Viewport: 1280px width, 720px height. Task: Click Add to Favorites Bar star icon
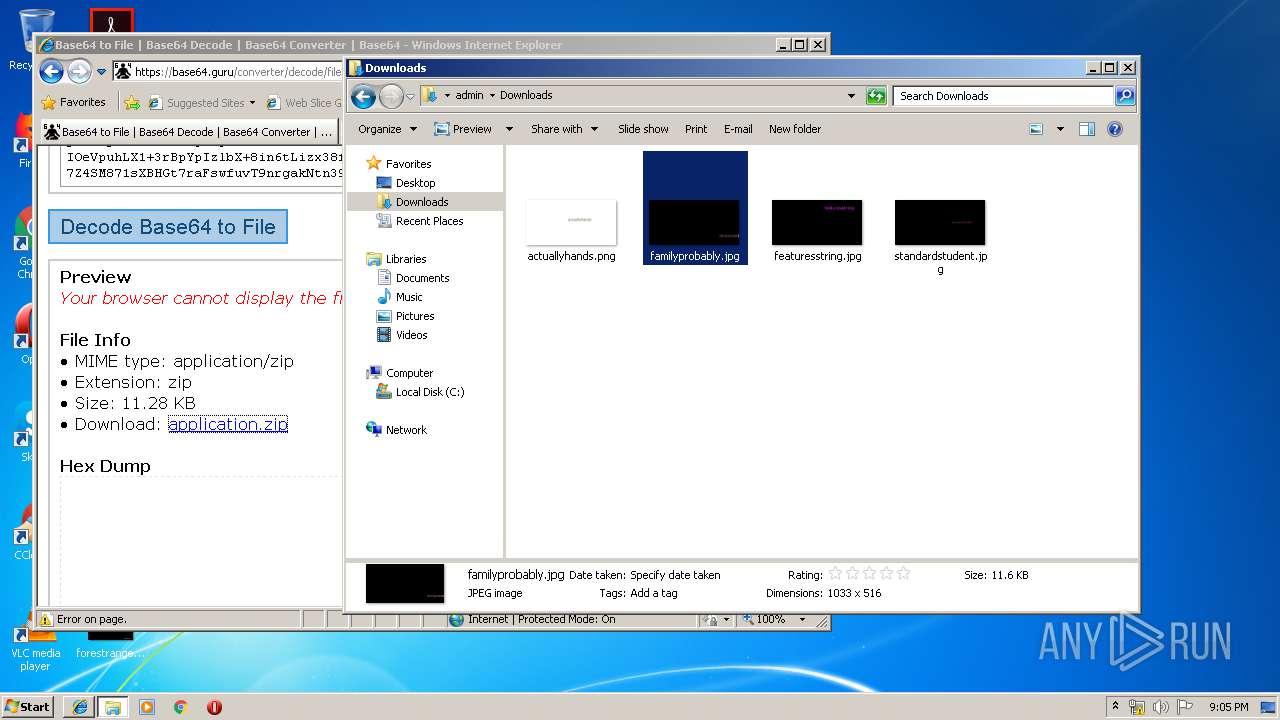pos(132,102)
